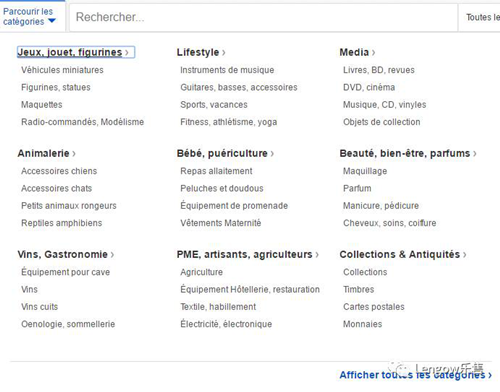500x392 pixels.
Task: Open Équipement Hôtellerie, restauration link
Action: coord(250,289)
